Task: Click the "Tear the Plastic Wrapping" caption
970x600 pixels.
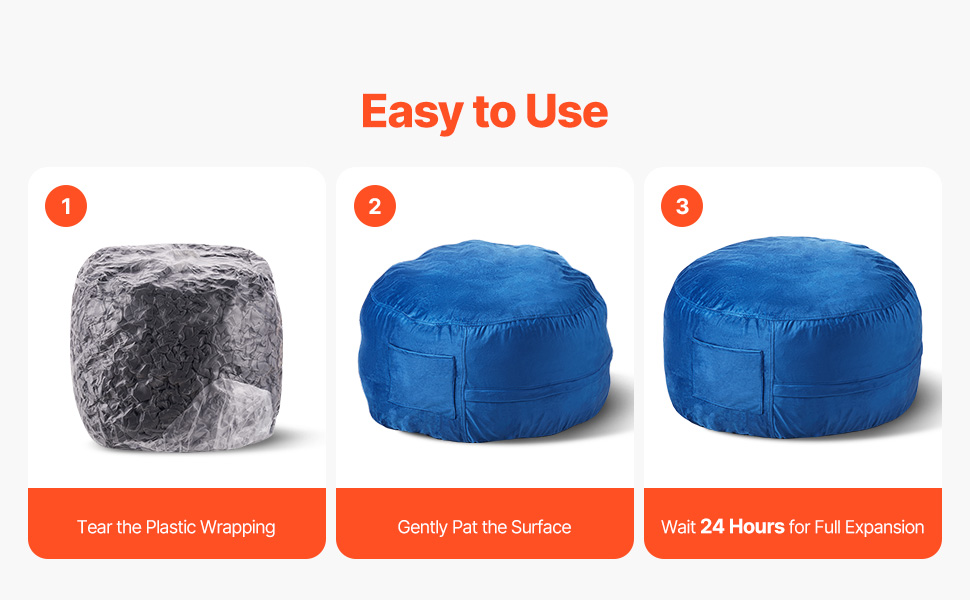Action: pyautogui.click(x=176, y=527)
